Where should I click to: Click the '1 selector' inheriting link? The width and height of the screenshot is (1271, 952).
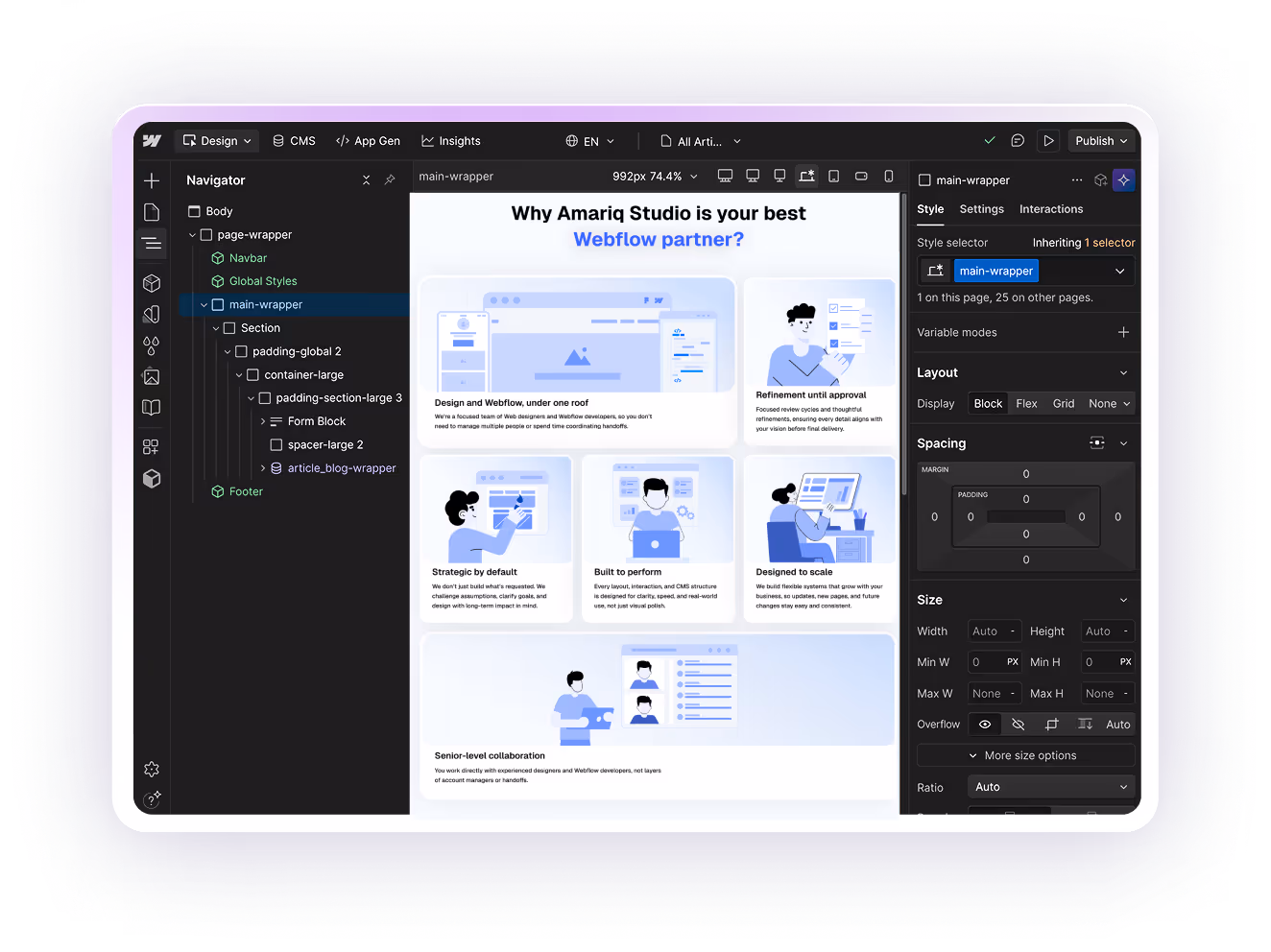[x=1110, y=243]
